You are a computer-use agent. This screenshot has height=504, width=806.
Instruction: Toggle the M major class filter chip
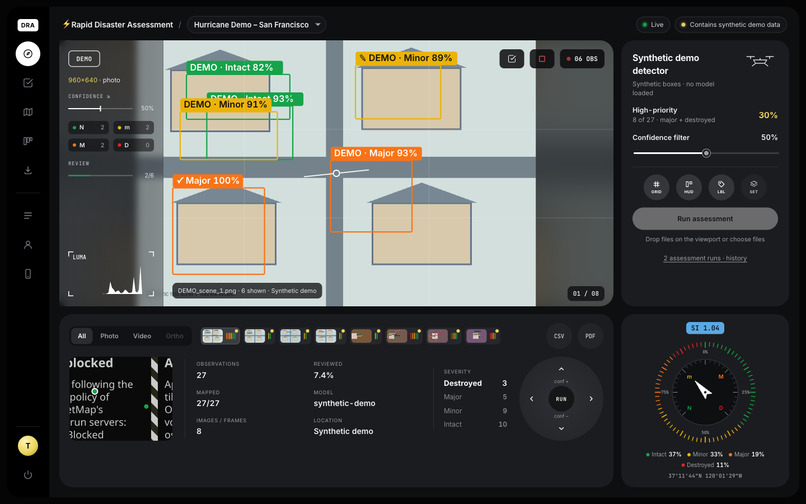(x=88, y=145)
